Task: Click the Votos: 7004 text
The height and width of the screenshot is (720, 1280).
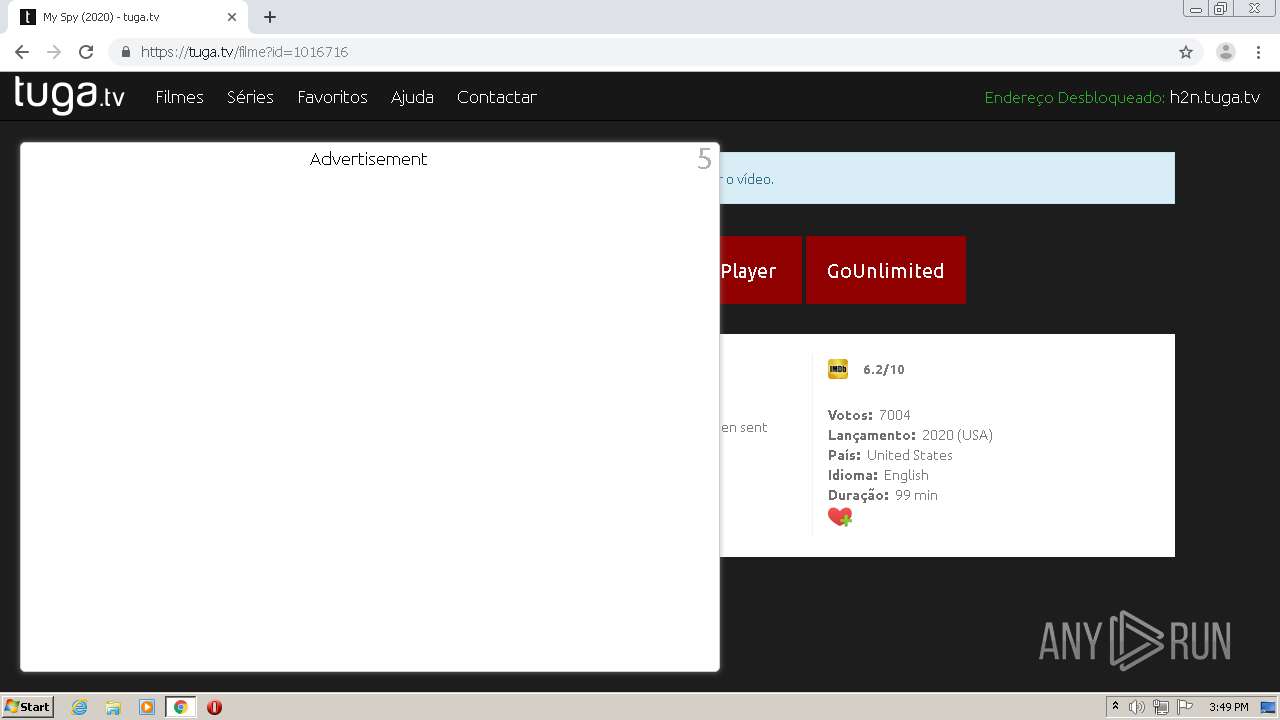Action: 869,415
